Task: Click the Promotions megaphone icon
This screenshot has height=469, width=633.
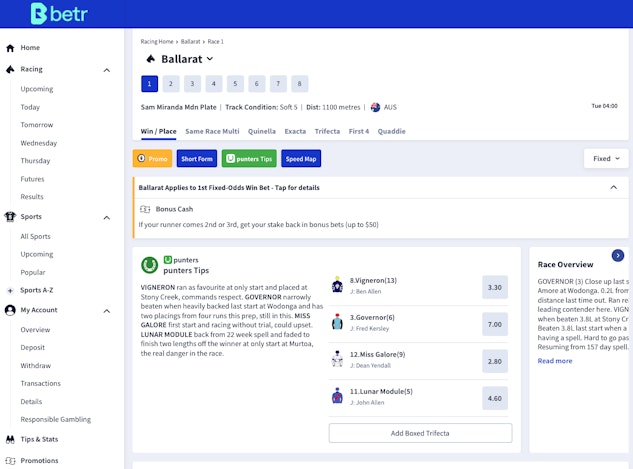Action: point(10,461)
